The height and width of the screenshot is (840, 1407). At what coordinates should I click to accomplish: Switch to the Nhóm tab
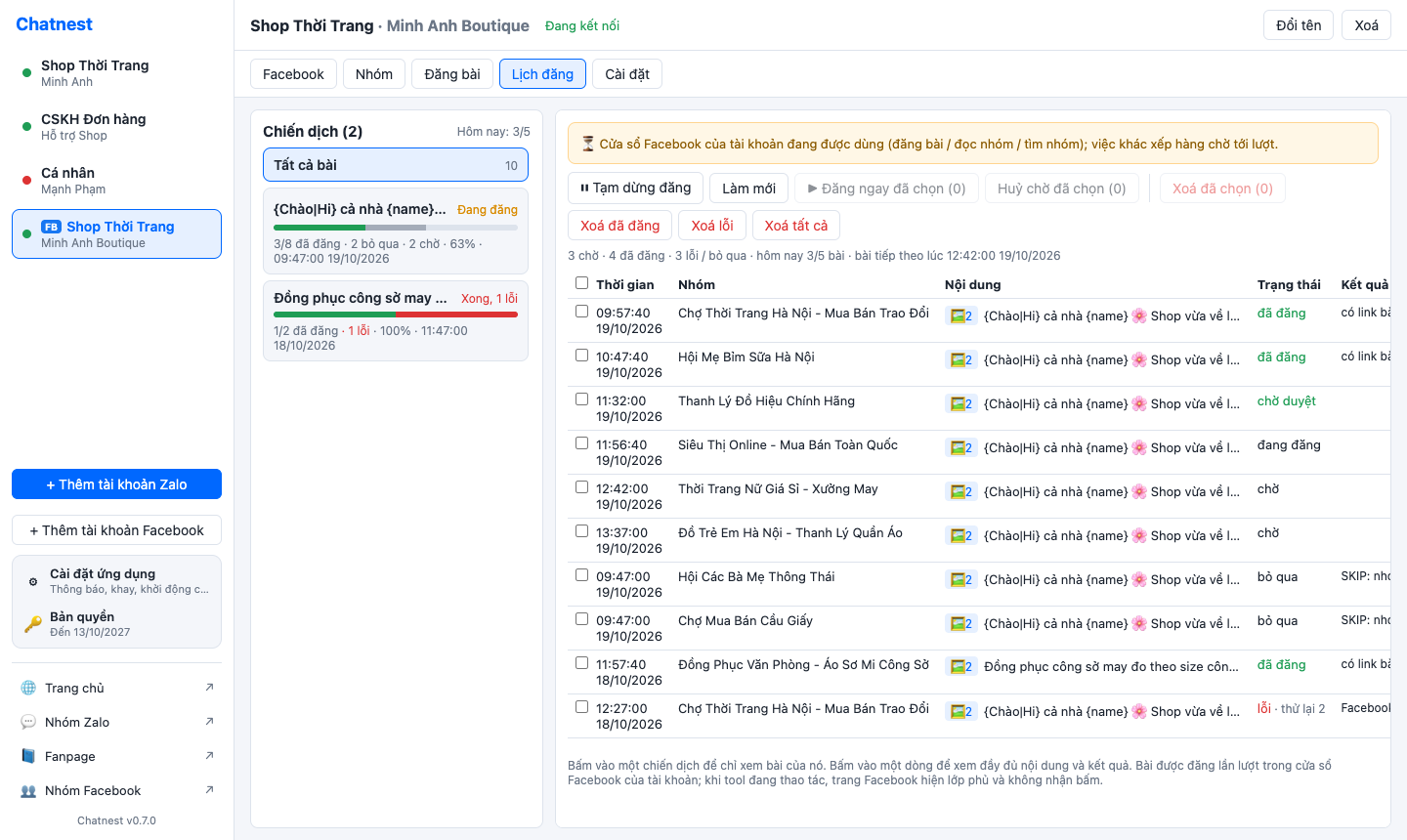click(x=374, y=74)
